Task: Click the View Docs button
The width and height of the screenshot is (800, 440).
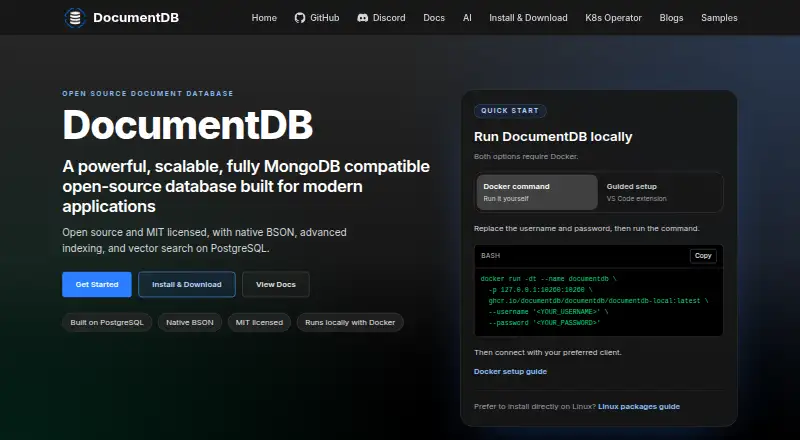Action: (276, 284)
